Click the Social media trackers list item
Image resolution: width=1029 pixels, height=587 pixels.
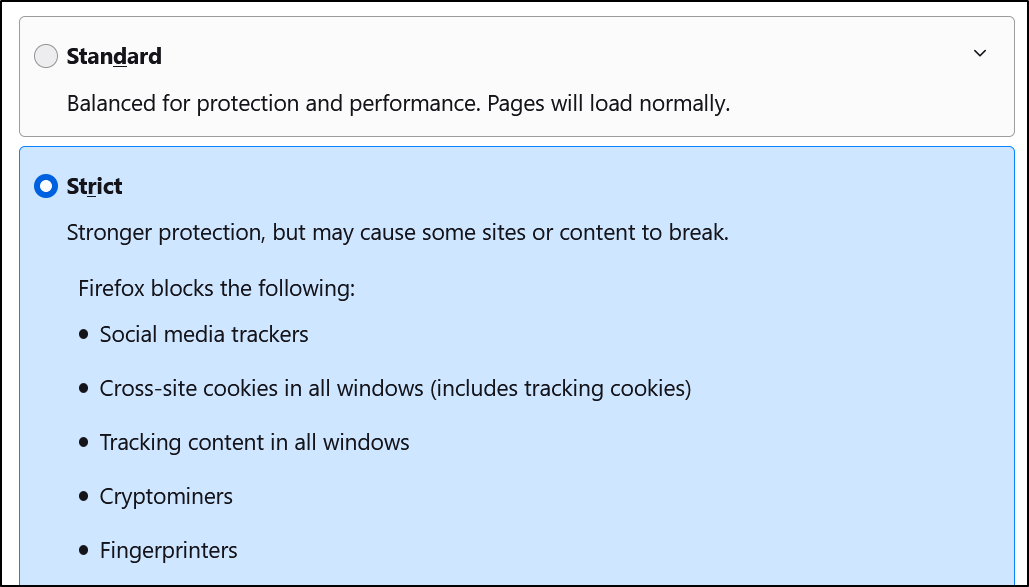coord(203,334)
